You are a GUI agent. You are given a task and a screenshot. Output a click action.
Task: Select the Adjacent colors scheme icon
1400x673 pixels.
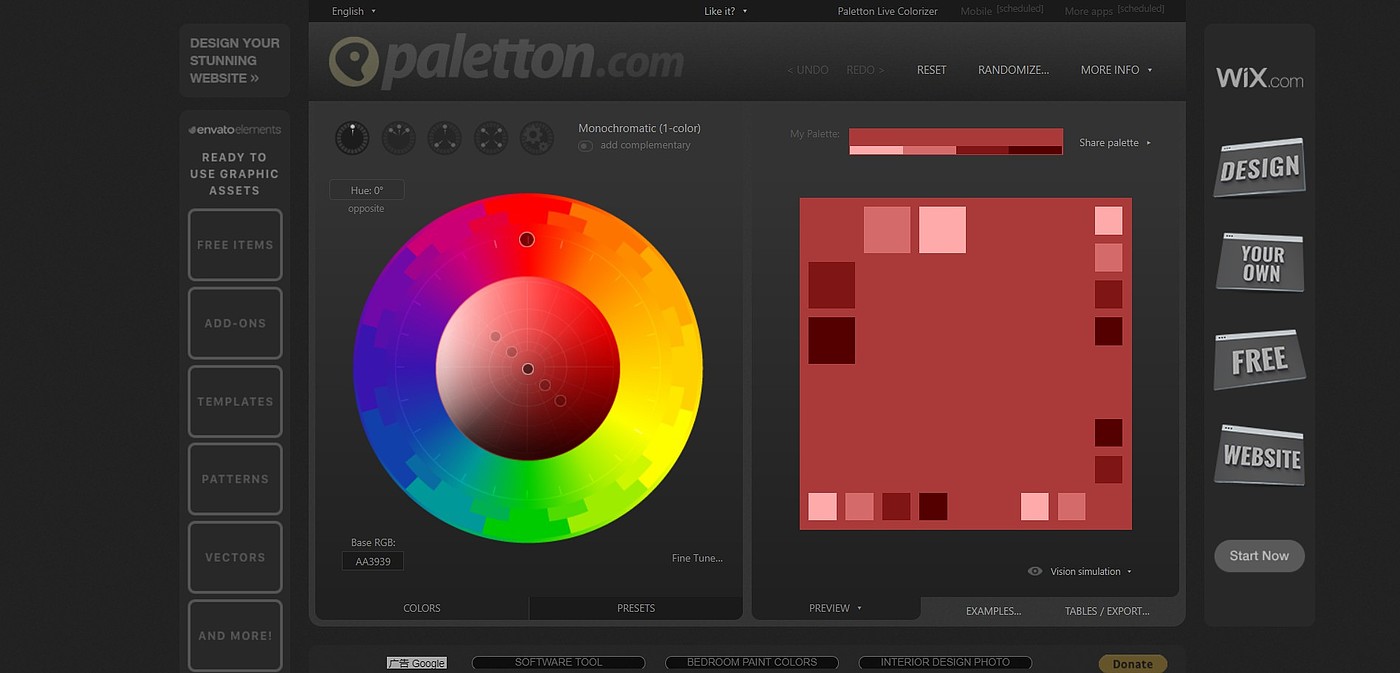tap(398, 138)
